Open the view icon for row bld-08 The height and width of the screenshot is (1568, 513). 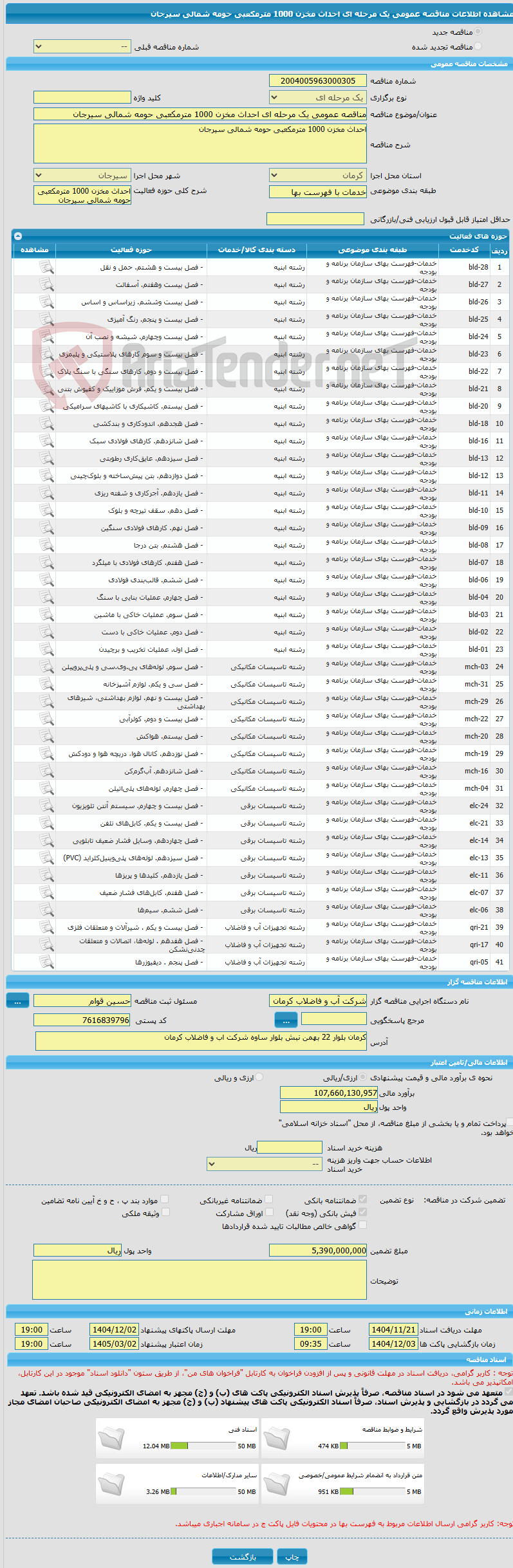pos(46,545)
